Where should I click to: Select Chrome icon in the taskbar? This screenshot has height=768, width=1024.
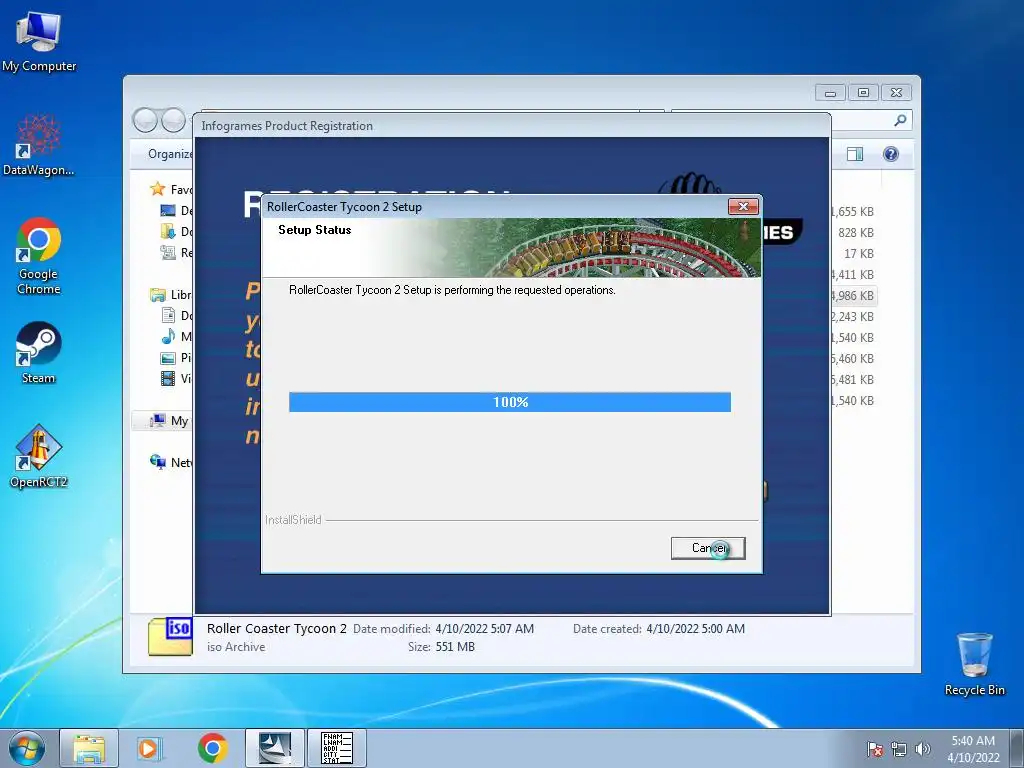coord(213,748)
